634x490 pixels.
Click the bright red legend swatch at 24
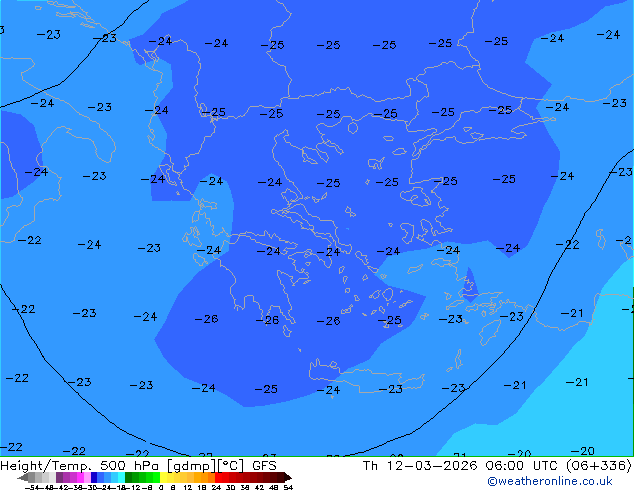coord(218,477)
